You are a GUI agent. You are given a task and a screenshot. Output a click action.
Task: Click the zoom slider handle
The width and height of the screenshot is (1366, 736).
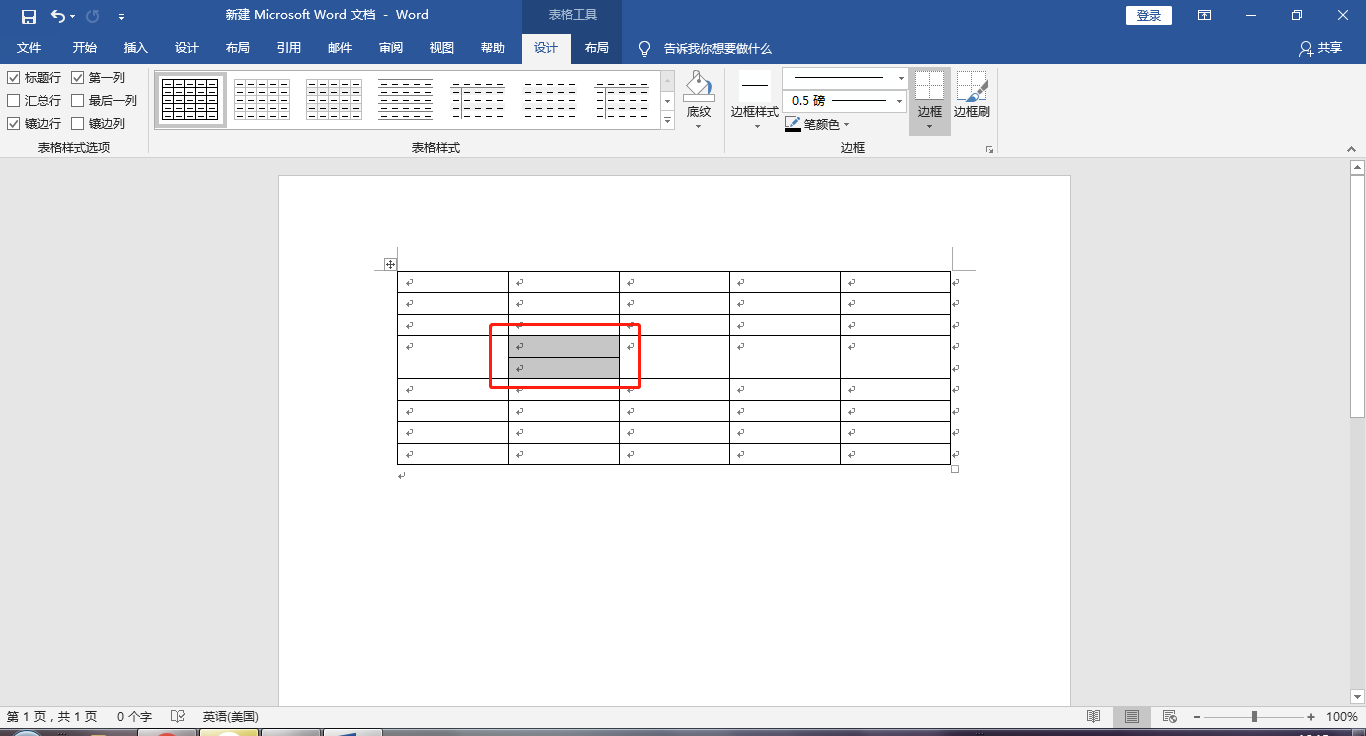[1254, 717]
